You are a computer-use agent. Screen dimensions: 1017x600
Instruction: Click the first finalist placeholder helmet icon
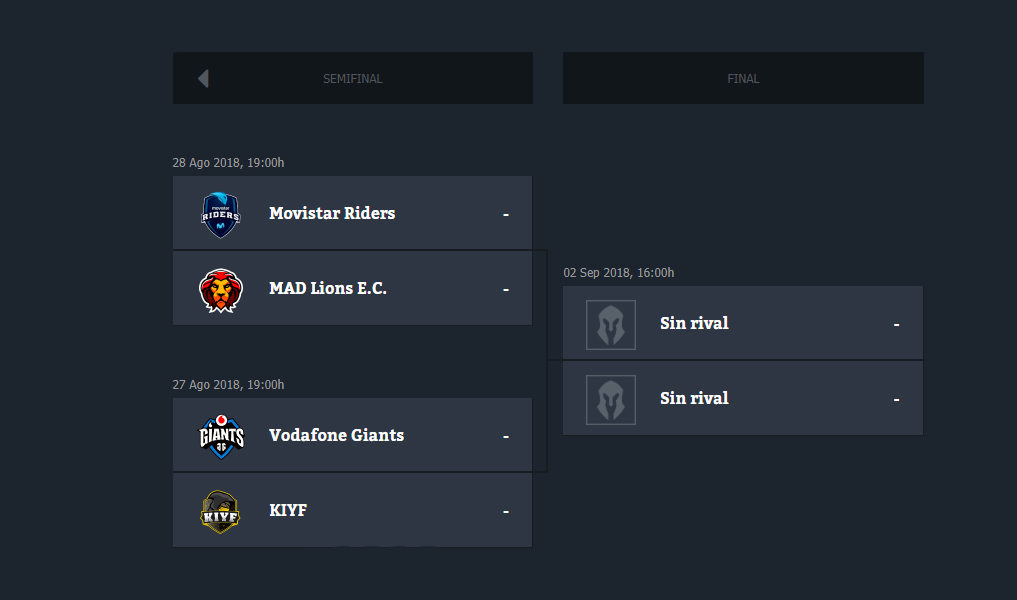pos(610,325)
